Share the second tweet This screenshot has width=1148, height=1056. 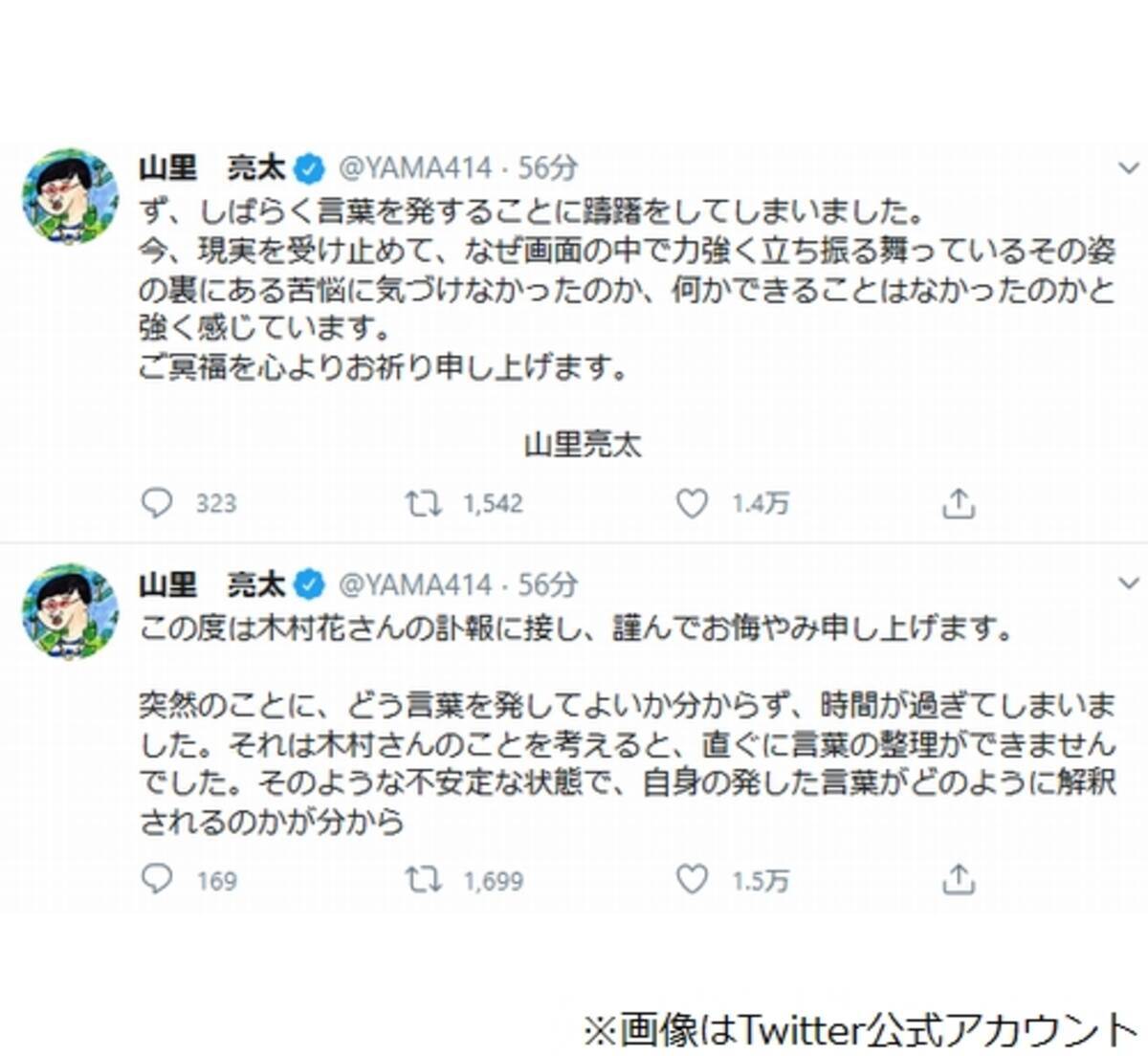[x=958, y=879]
